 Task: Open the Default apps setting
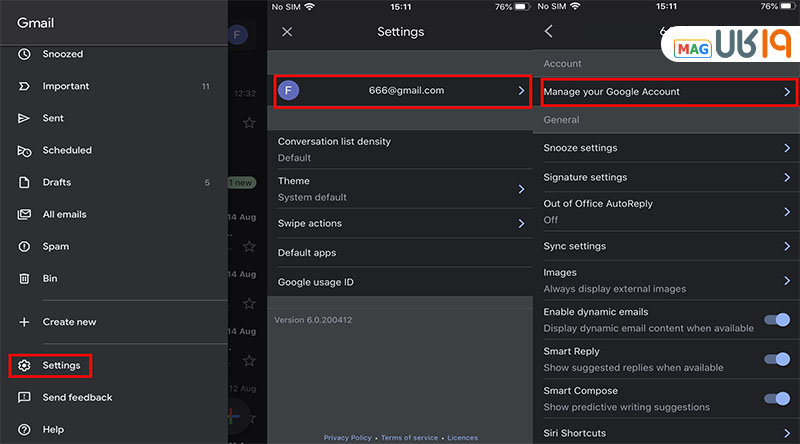[x=399, y=253]
